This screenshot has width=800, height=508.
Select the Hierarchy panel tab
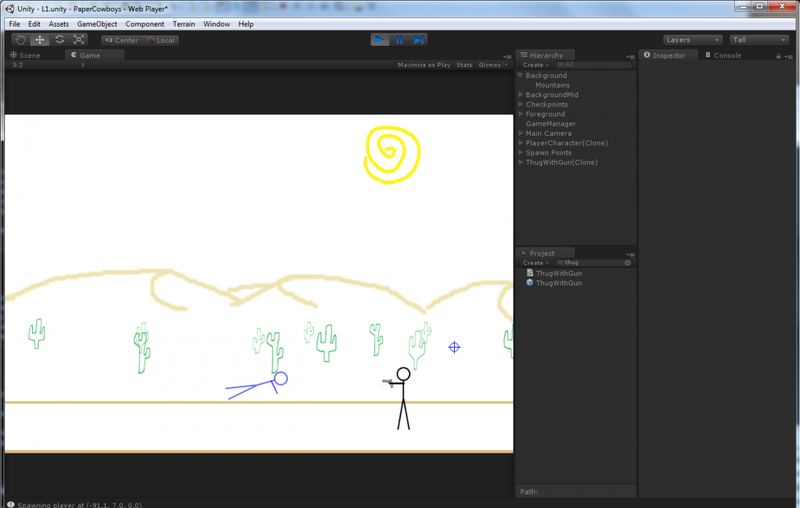[546, 55]
